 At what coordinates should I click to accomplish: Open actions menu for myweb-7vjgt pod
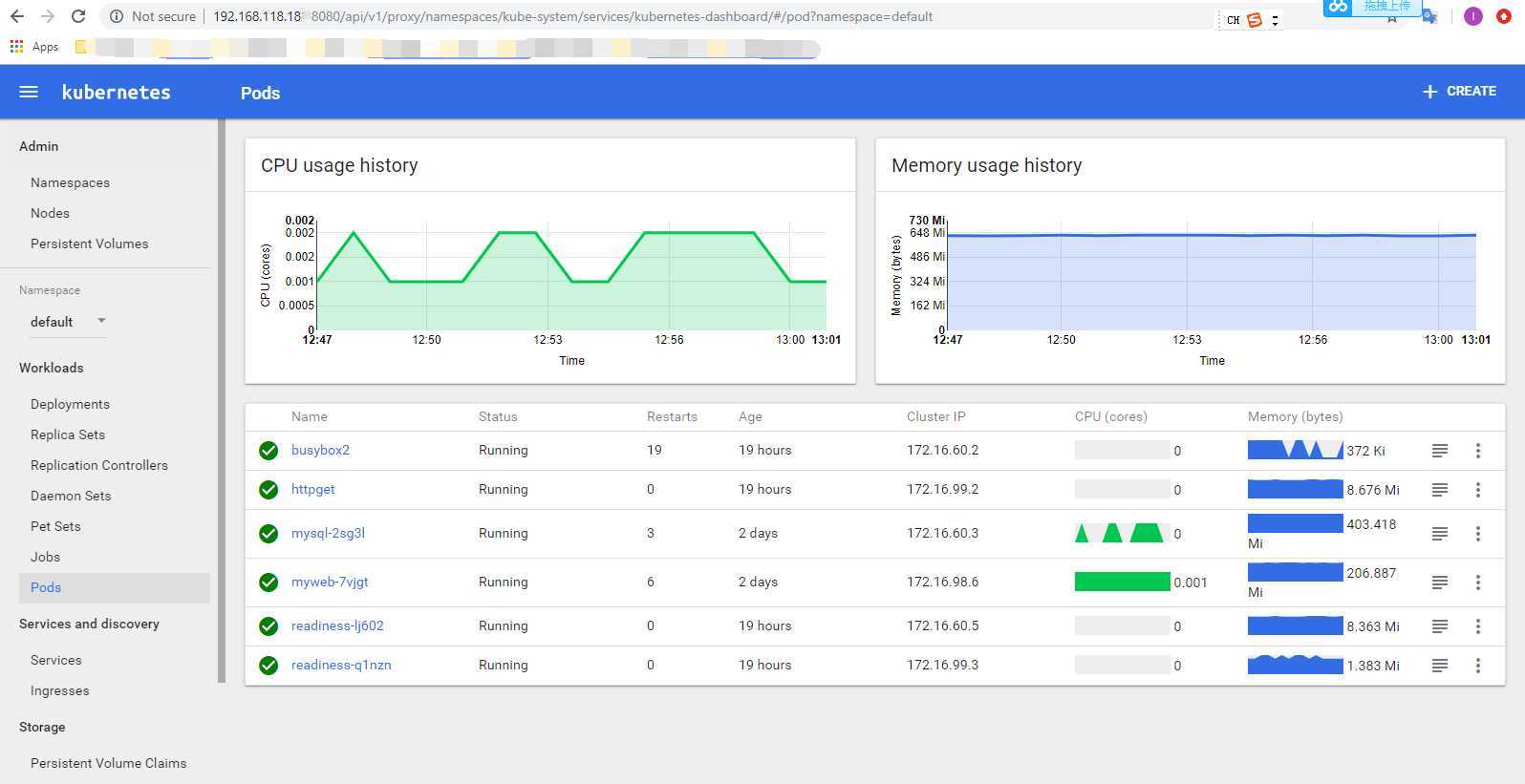1478,583
